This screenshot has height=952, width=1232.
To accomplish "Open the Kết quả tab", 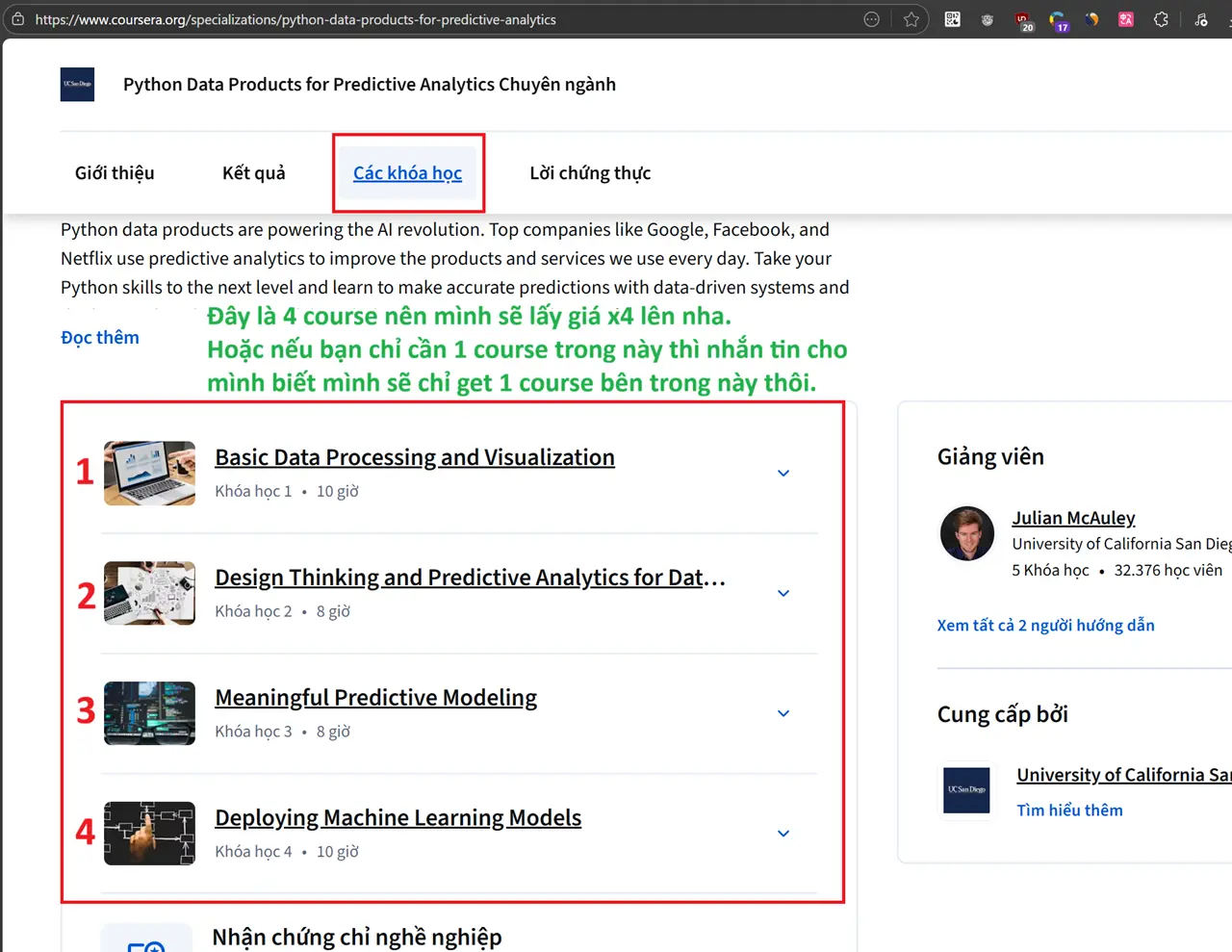I will coord(253,173).
